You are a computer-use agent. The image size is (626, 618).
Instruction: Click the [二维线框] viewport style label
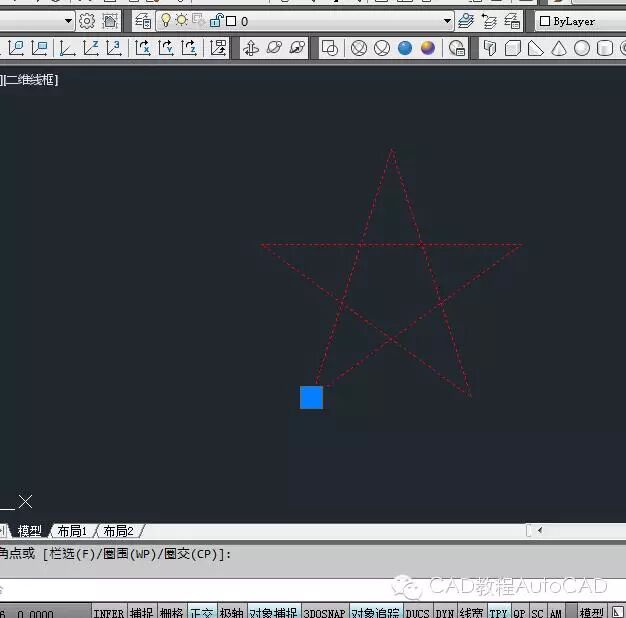30,80
